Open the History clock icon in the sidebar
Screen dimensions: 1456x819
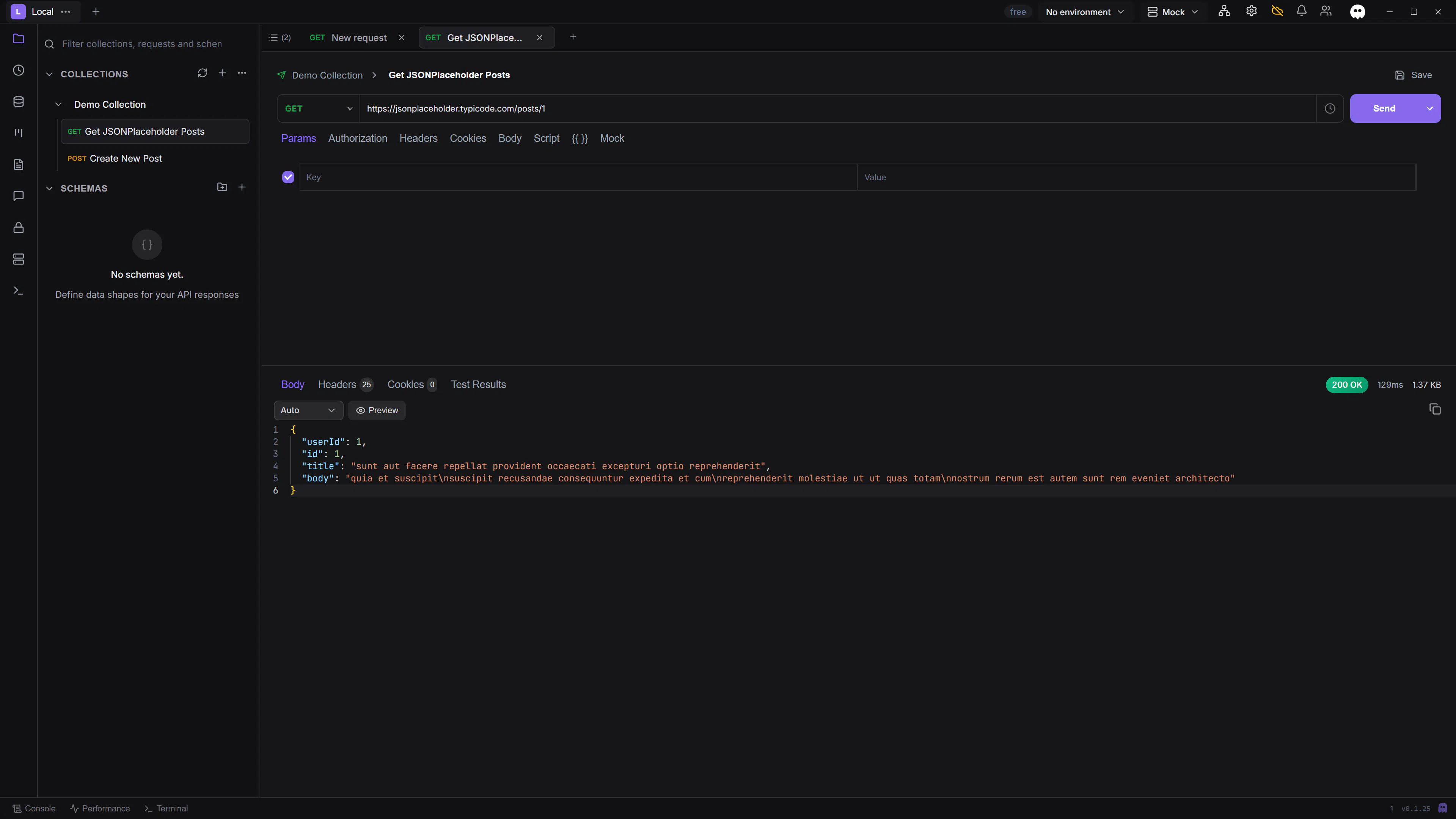[19, 70]
